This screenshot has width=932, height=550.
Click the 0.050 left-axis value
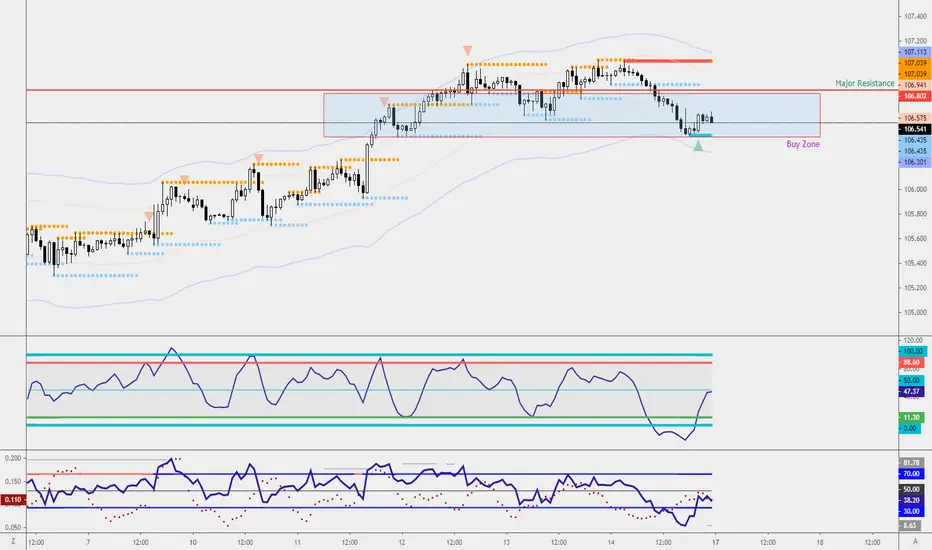[12, 527]
